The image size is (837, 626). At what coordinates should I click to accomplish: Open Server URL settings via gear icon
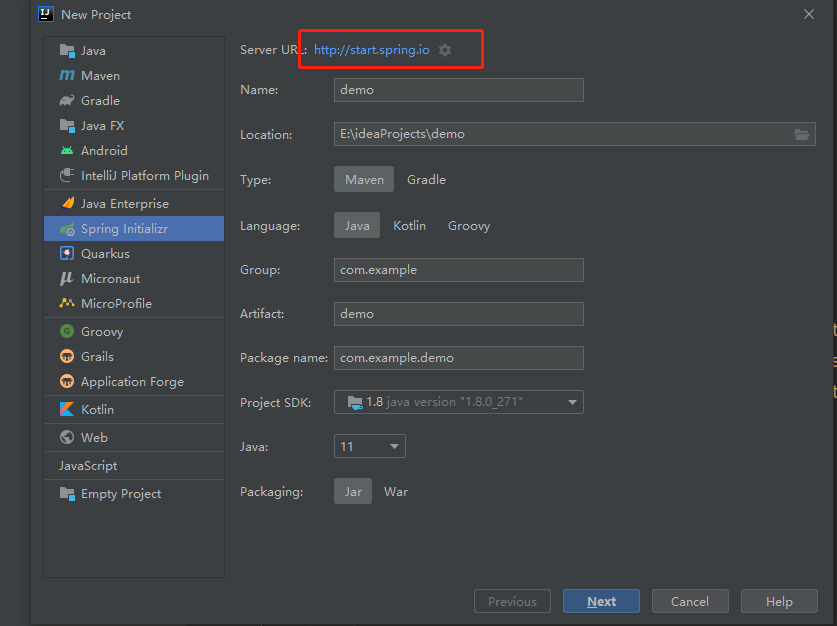click(x=444, y=49)
